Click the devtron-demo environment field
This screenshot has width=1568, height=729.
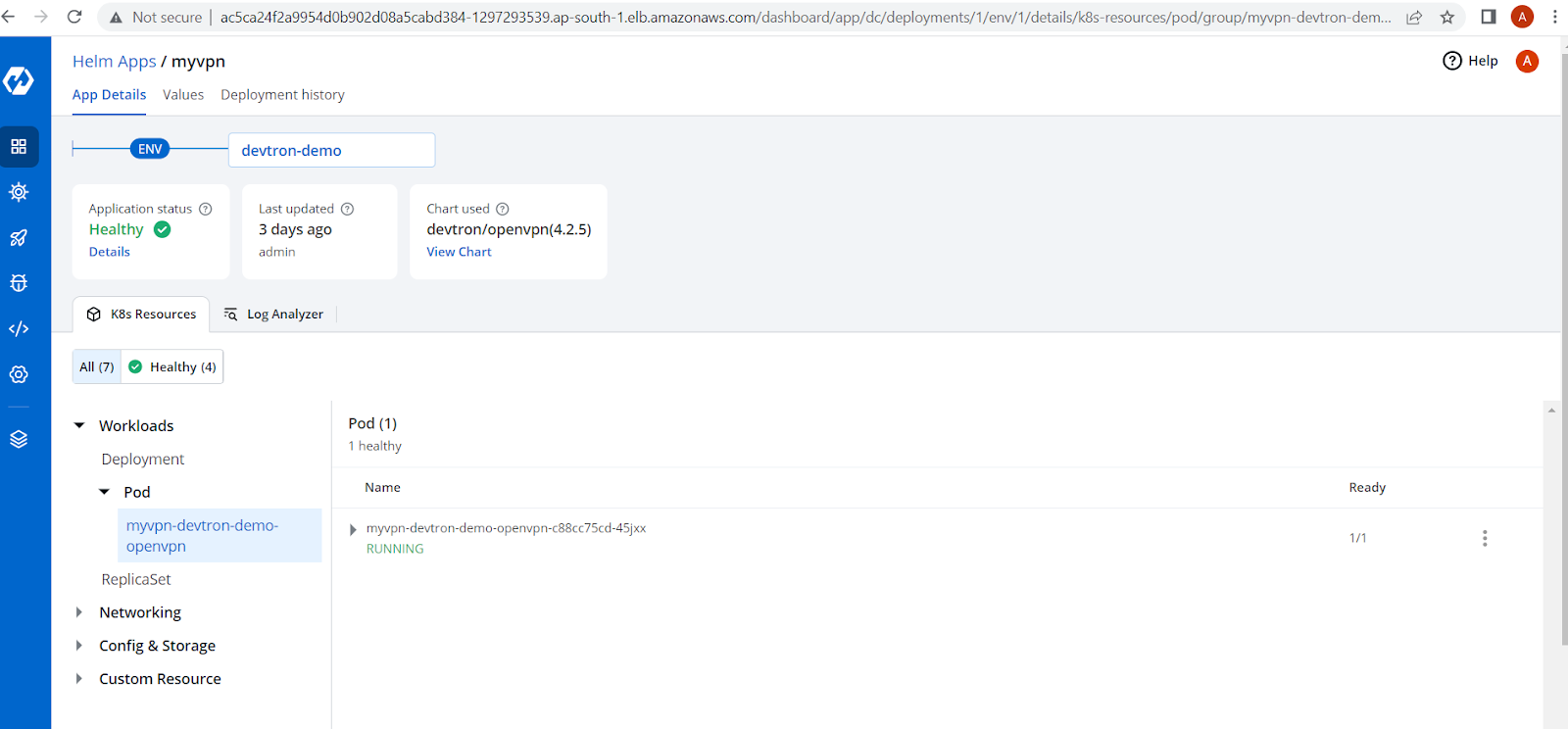tap(331, 150)
